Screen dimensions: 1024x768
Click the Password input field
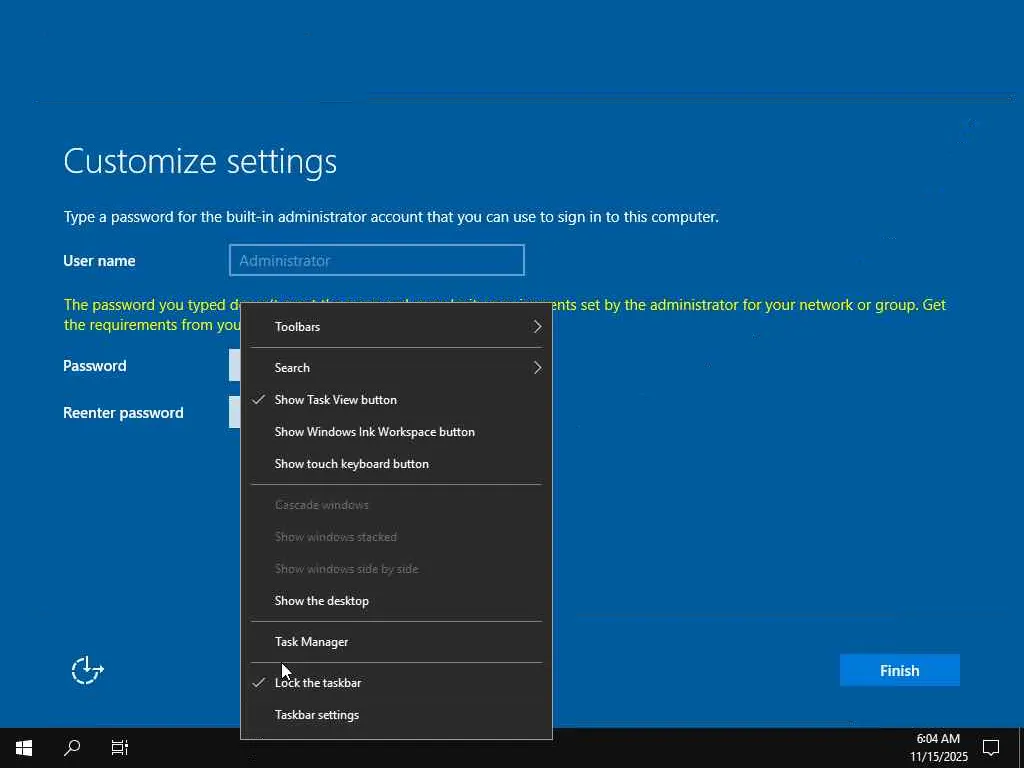click(x=235, y=365)
